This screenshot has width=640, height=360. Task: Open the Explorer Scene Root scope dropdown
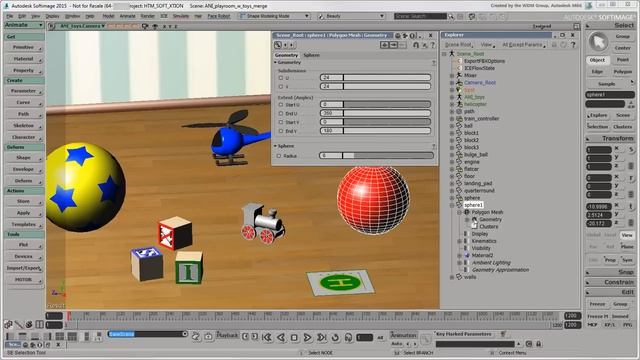coord(458,44)
